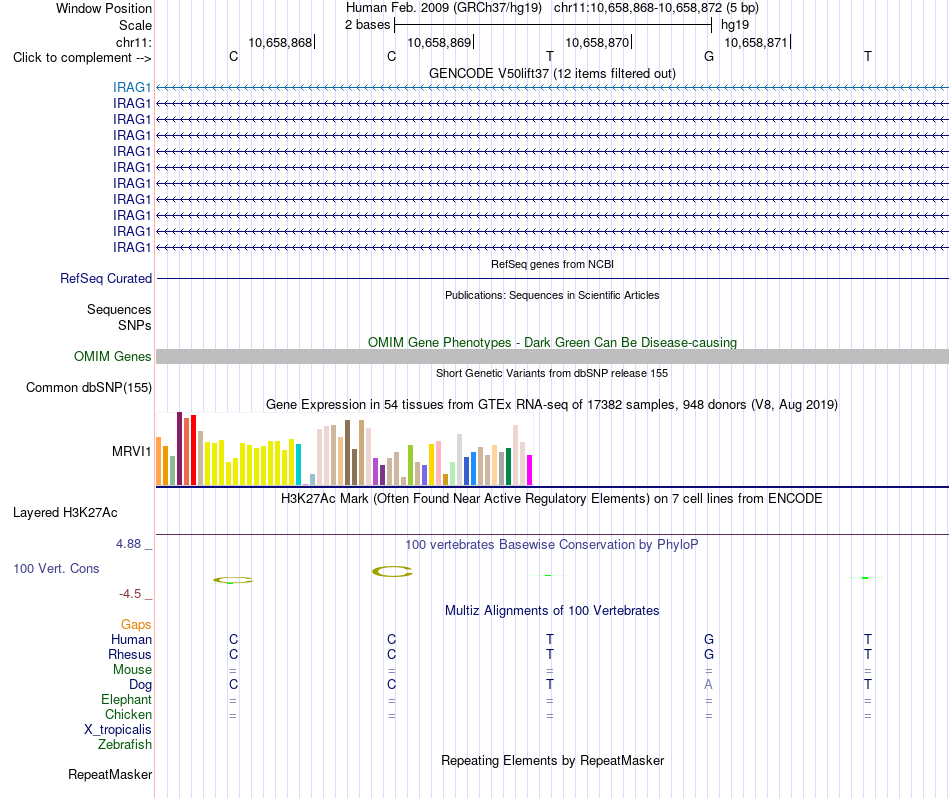Image resolution: width=950 pixels, height=798 pixels.
Task: Click the hg19 scale label
Action: (x=735, y=25)
